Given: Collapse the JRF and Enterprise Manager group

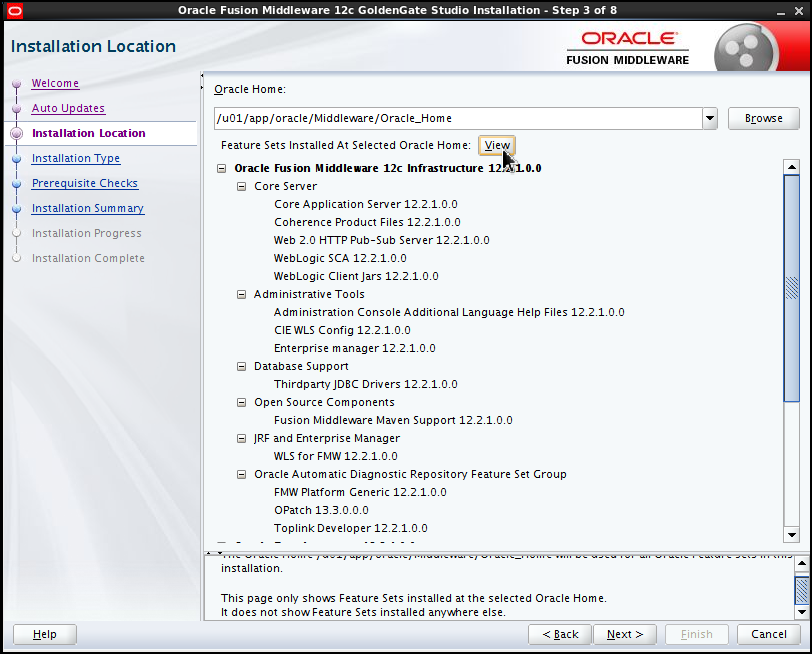Looking at the screenshot, I should tap(241, 438).
